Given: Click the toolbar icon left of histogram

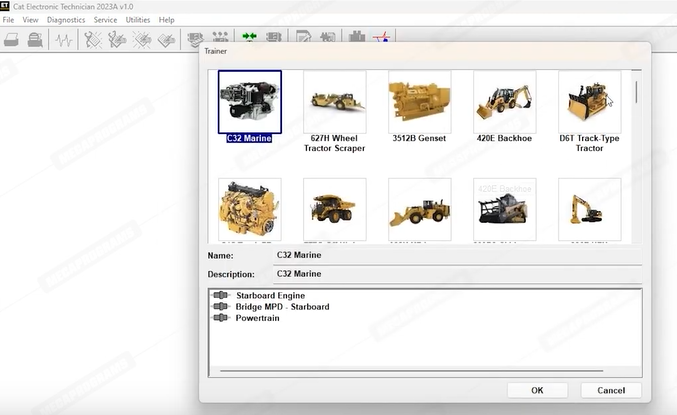Looking at the screenshot, I should point(328,37).
